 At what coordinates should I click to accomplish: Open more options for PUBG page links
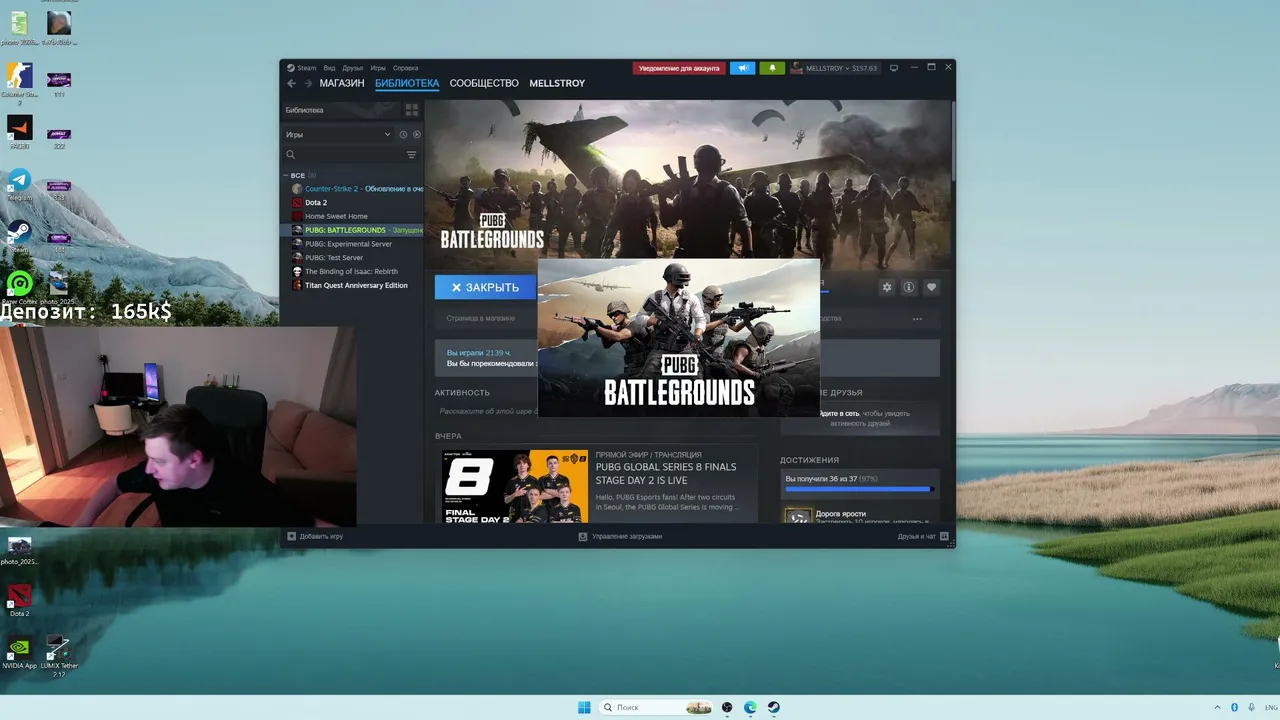(917, 319)
